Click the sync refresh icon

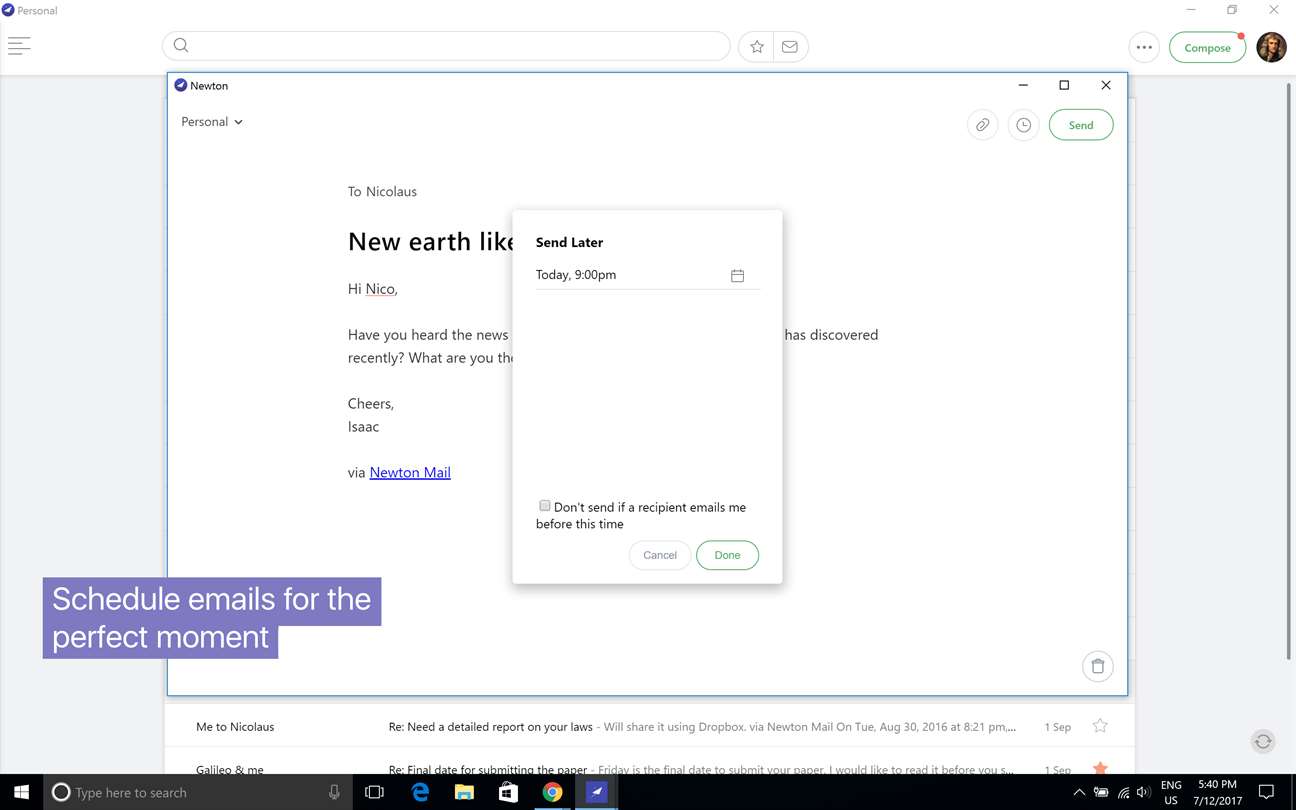click(x=1263, y=741)
